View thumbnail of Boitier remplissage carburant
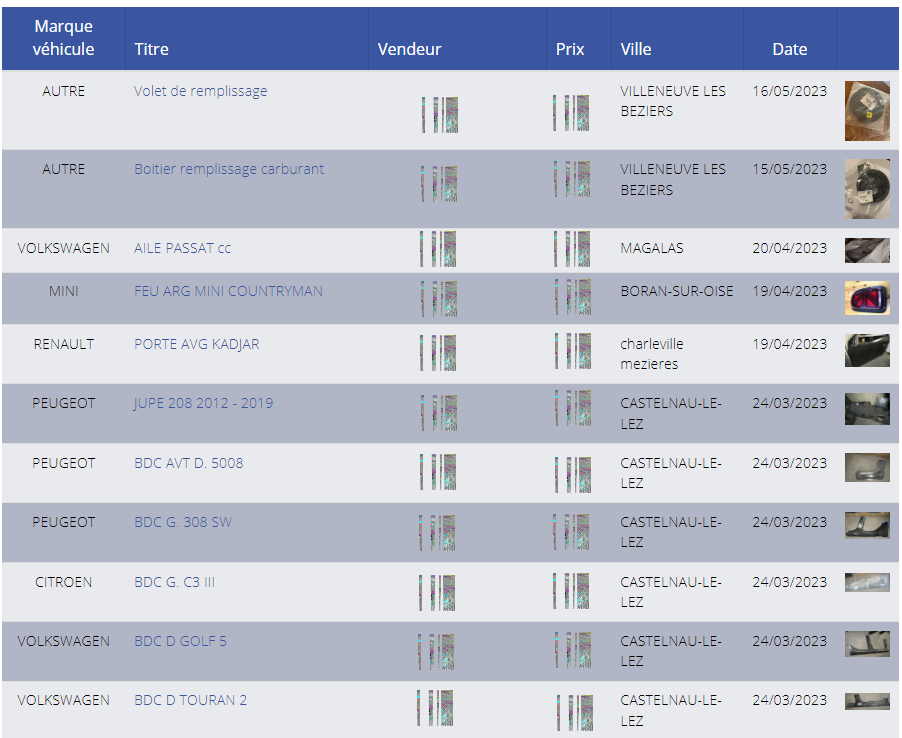Screen dimensions: 902x738 tap(867, 189)
